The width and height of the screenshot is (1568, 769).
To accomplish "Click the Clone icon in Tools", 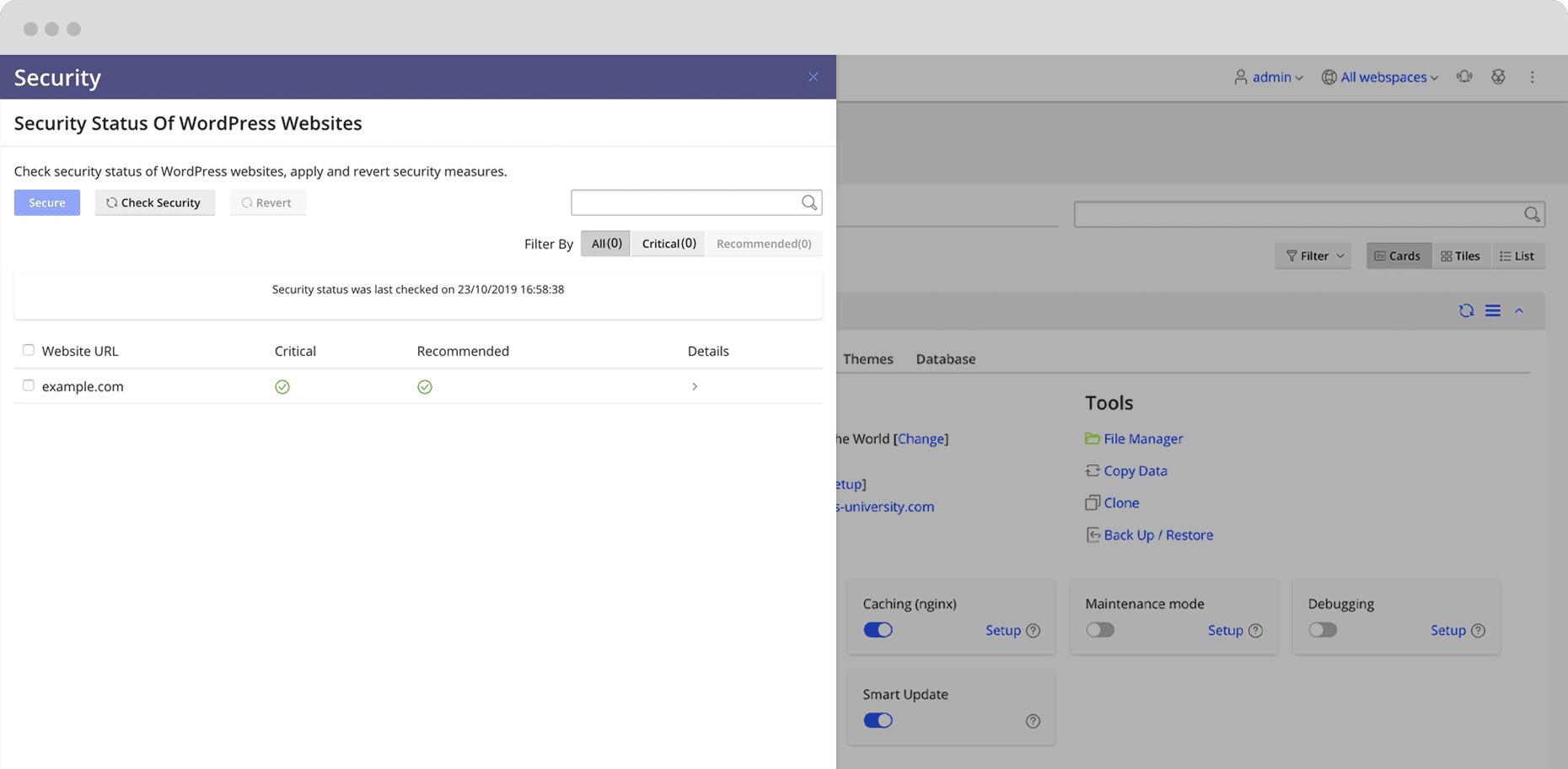I will [1092, 503].
